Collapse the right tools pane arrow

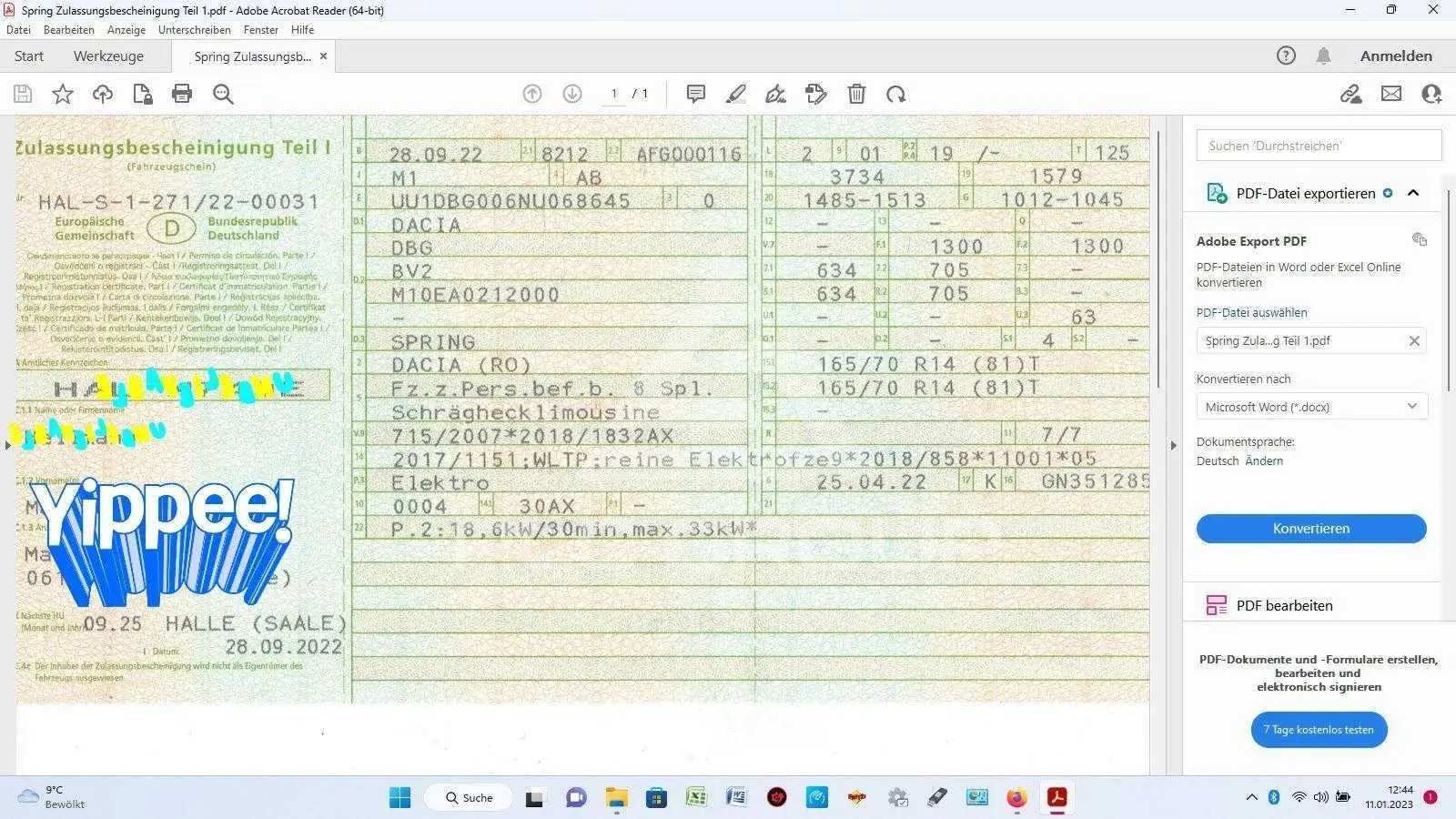1173,445
